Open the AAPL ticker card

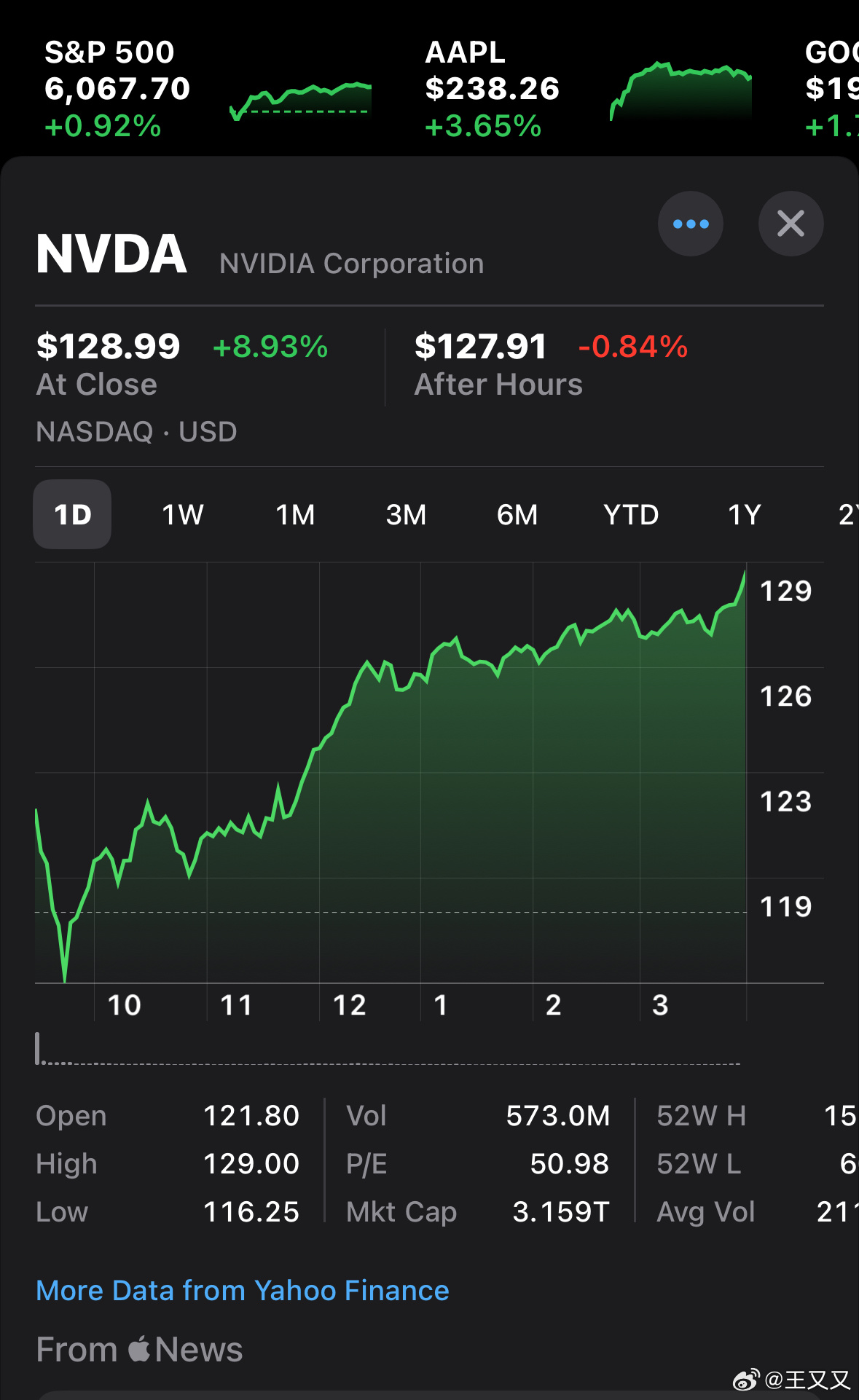(492, 89)
